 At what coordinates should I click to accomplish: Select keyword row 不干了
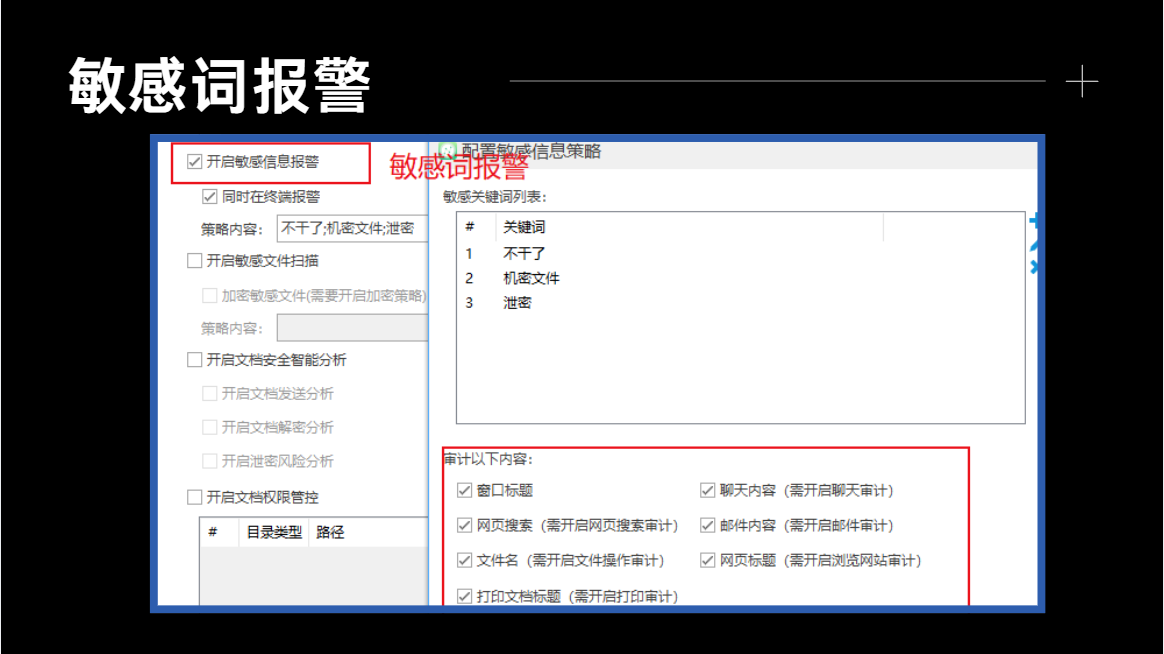click(x=740, y=254)
